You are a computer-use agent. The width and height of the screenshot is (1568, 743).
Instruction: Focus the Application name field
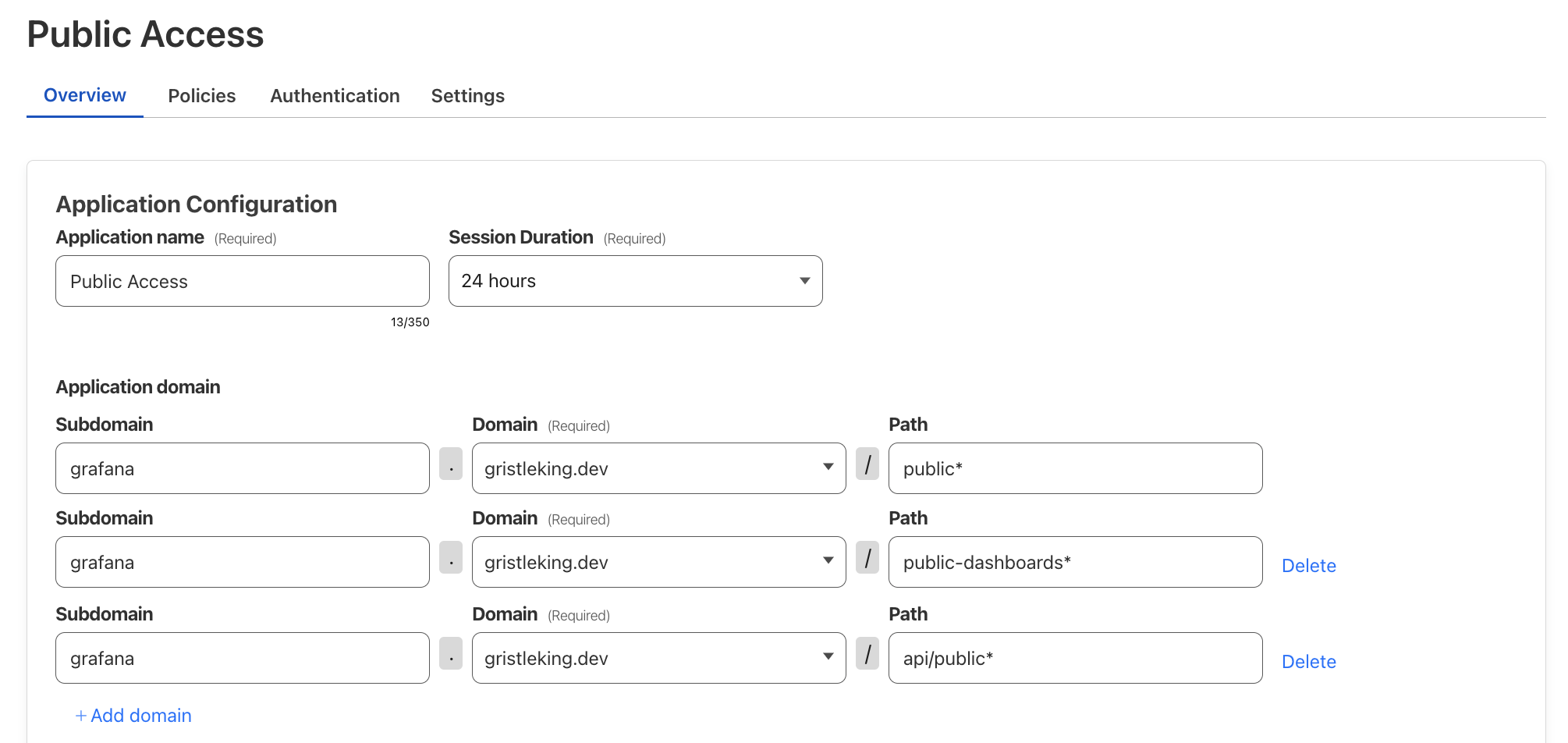point(242,281)
